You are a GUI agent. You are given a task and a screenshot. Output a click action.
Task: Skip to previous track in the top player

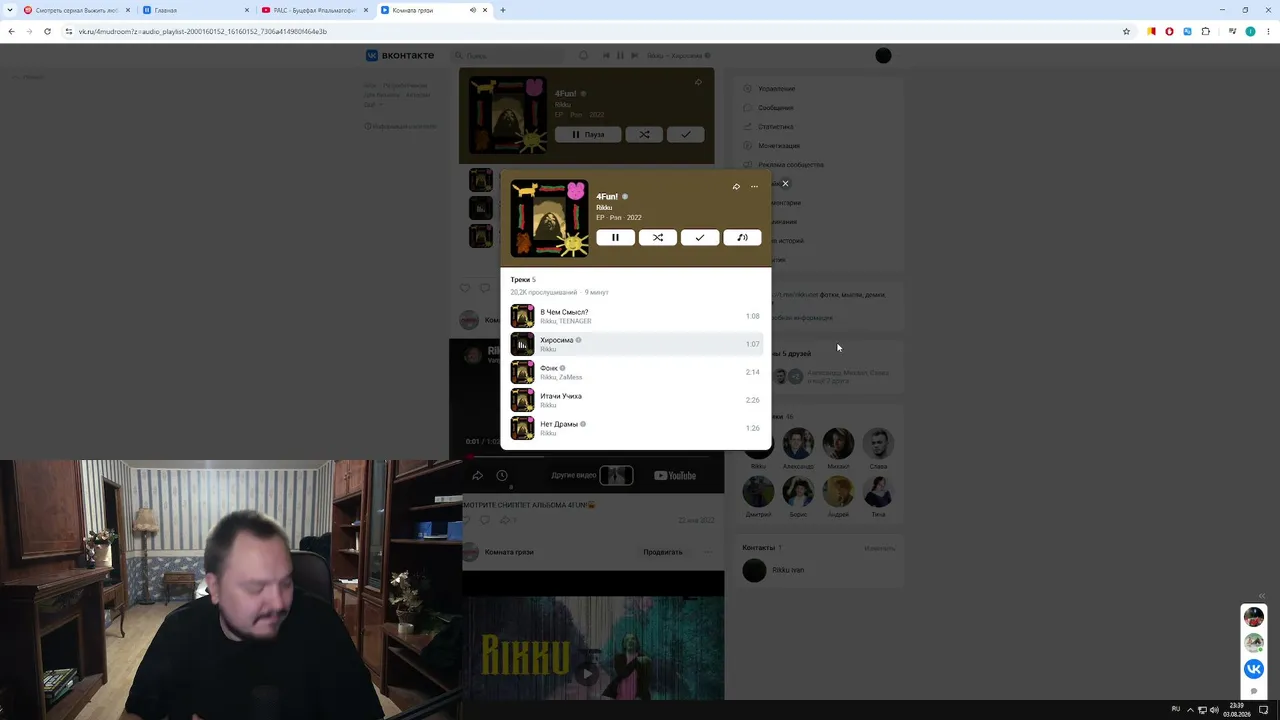tap(607, 56)
